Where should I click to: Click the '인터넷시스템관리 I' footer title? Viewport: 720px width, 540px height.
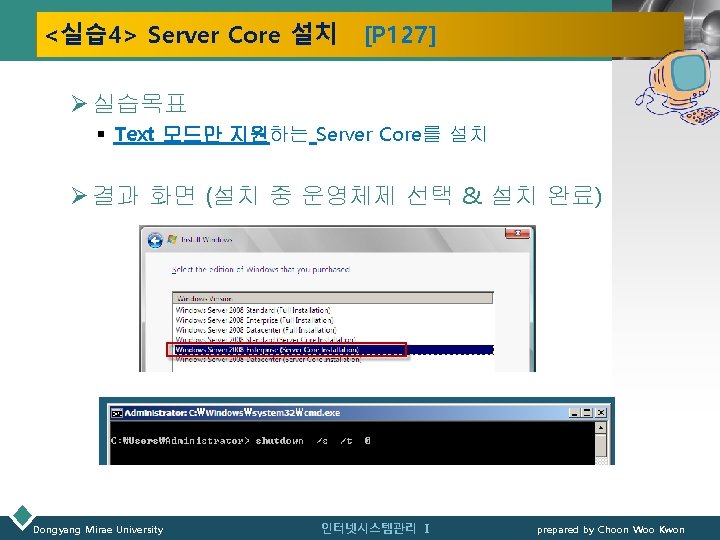tap(376, 529)
